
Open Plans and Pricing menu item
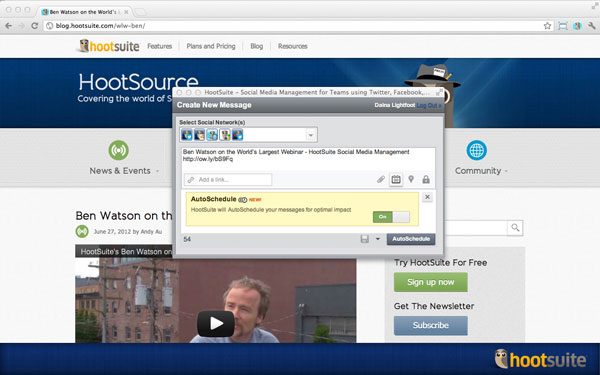(x=211, y=46)
